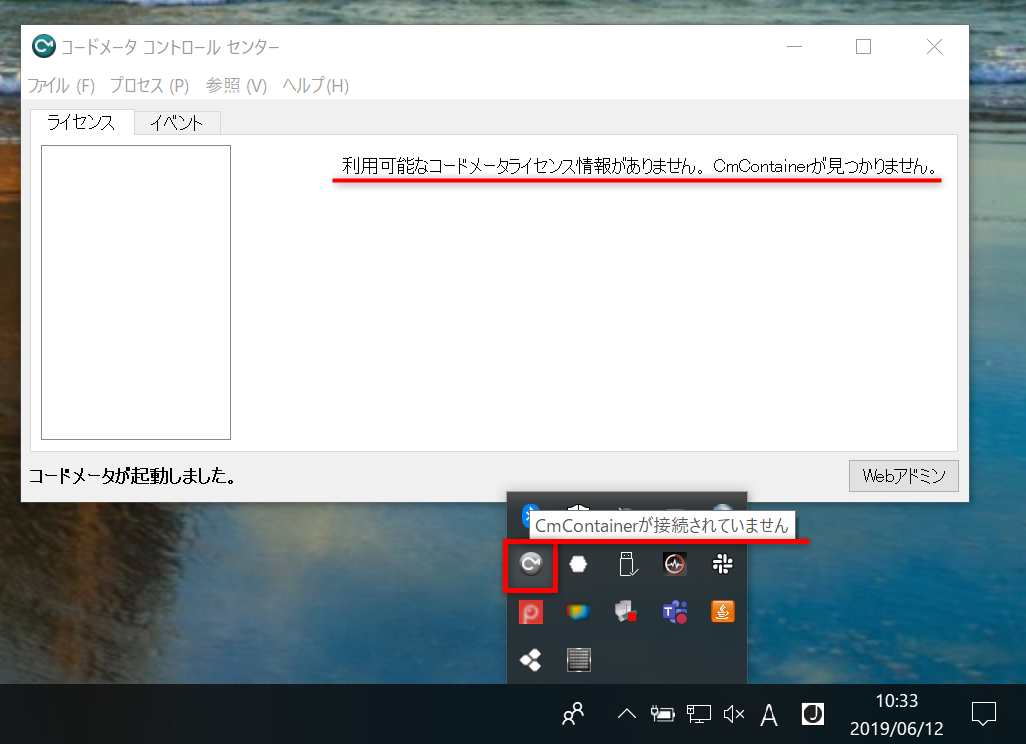Select the ライセンス tab
The image size is (1026, 744).
tap(82, 122)
